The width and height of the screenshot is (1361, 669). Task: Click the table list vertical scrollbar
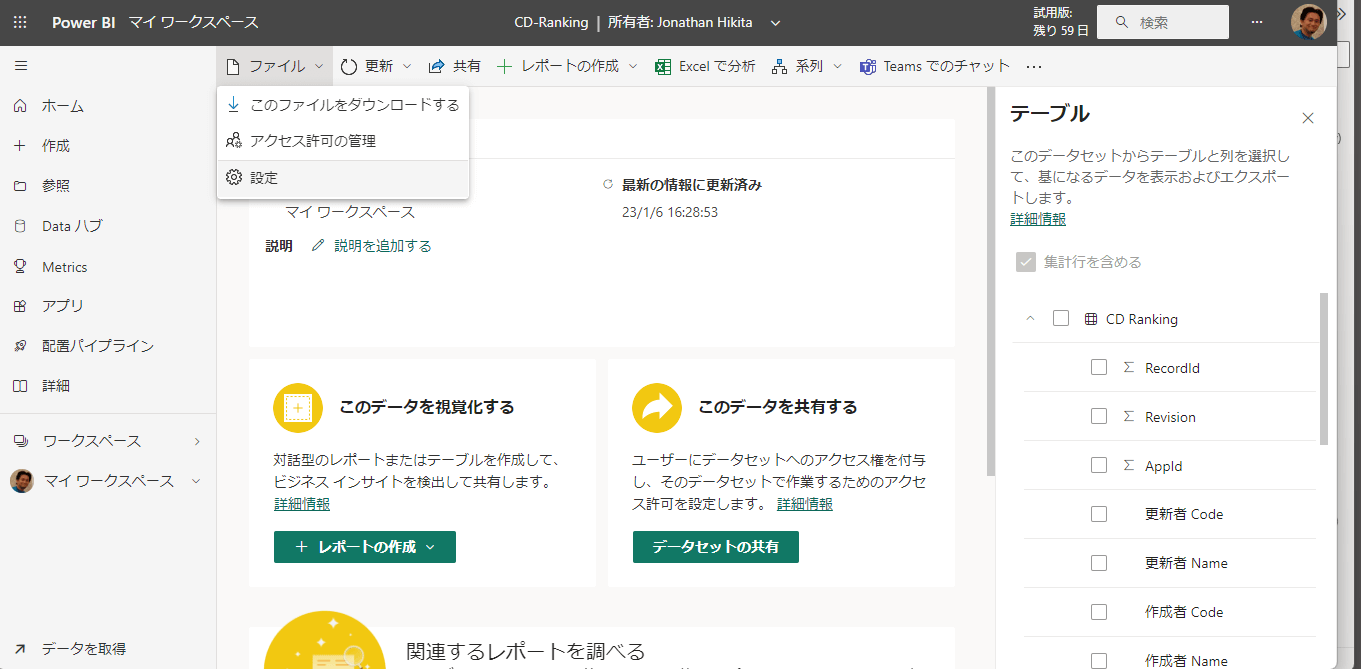click(x=1325, y=369)
